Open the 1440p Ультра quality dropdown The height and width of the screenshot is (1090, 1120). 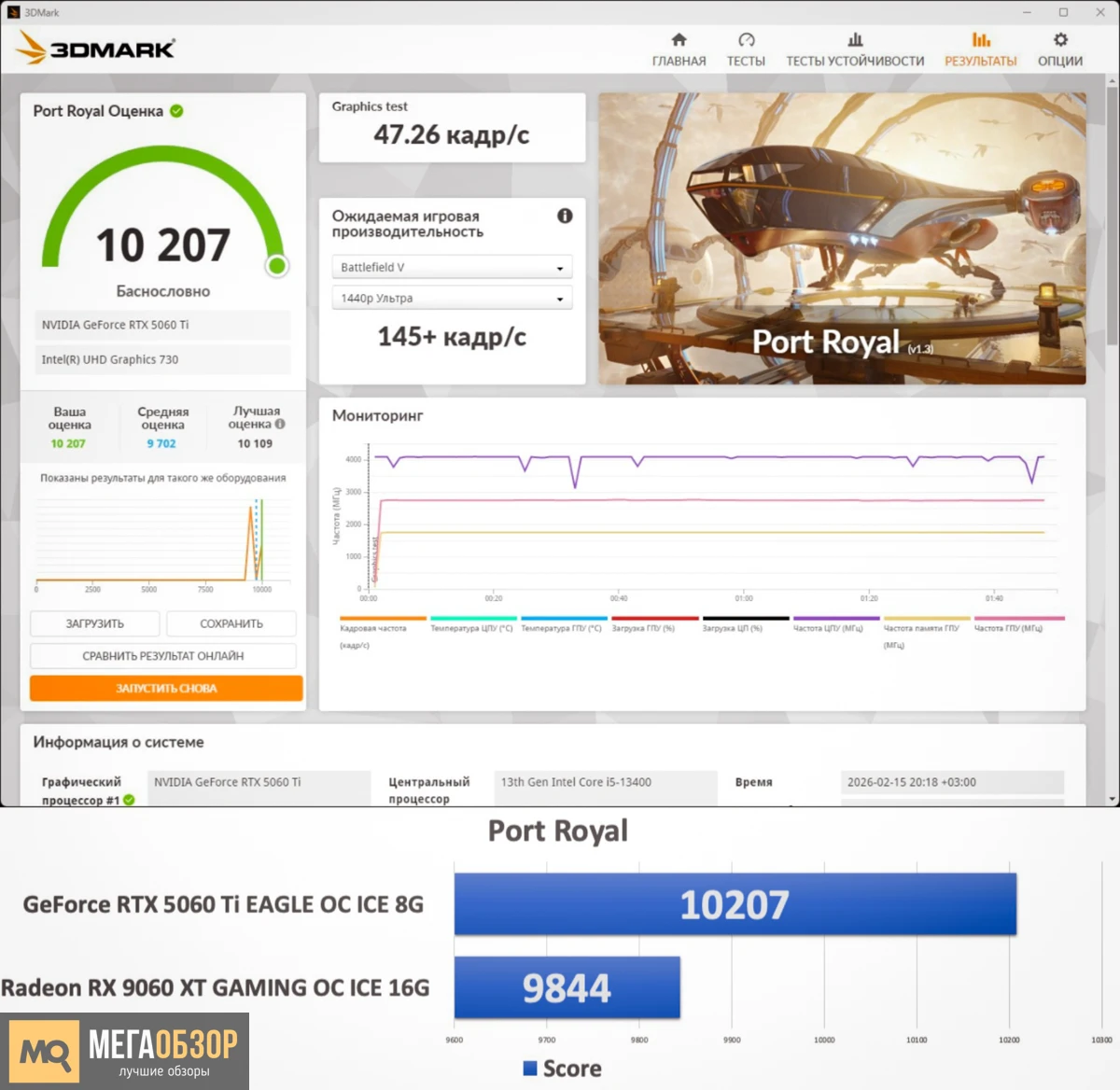pyautogui.click(x=452, y=297)
